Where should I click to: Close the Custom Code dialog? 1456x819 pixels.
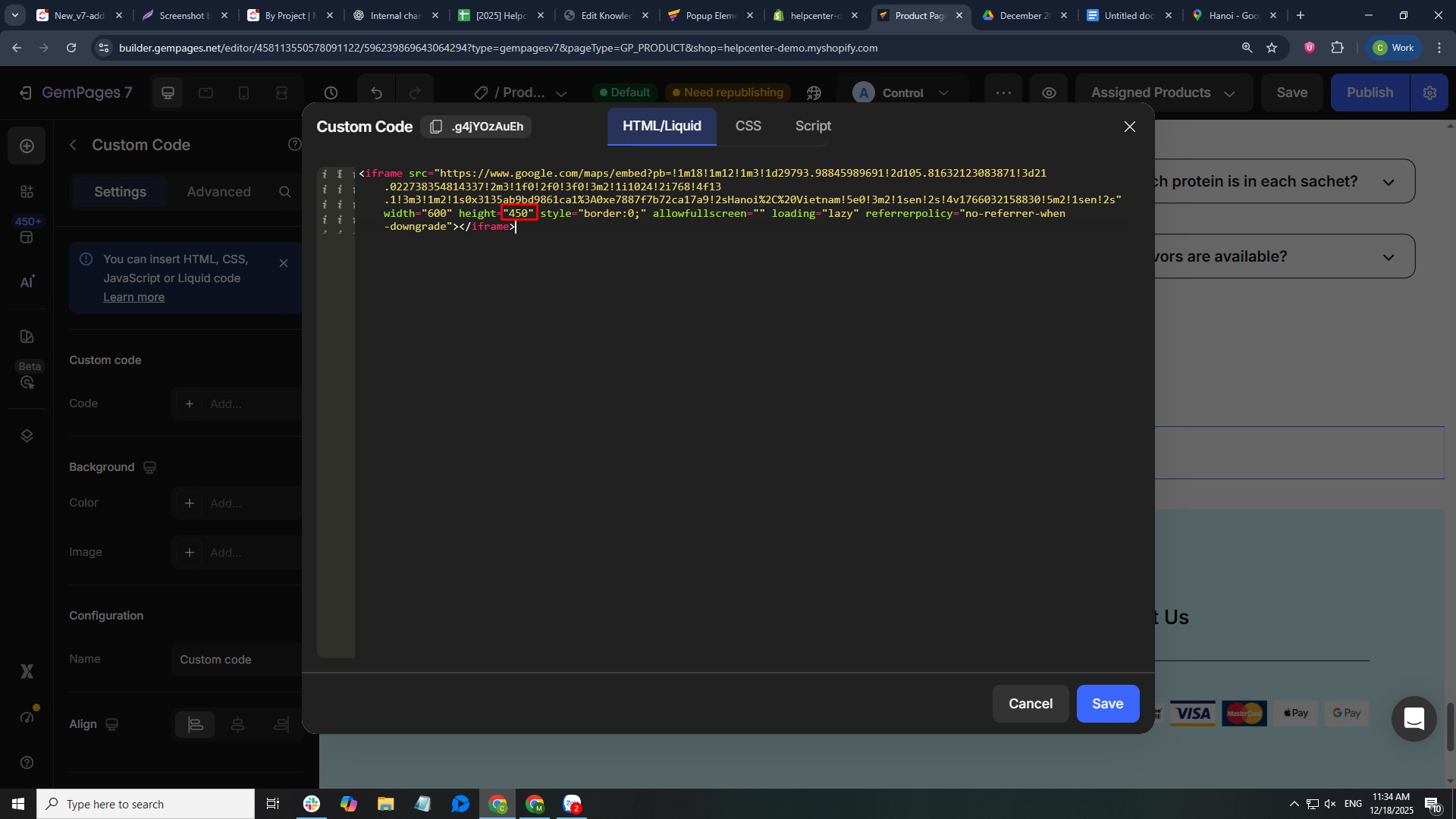[1129, 127]
